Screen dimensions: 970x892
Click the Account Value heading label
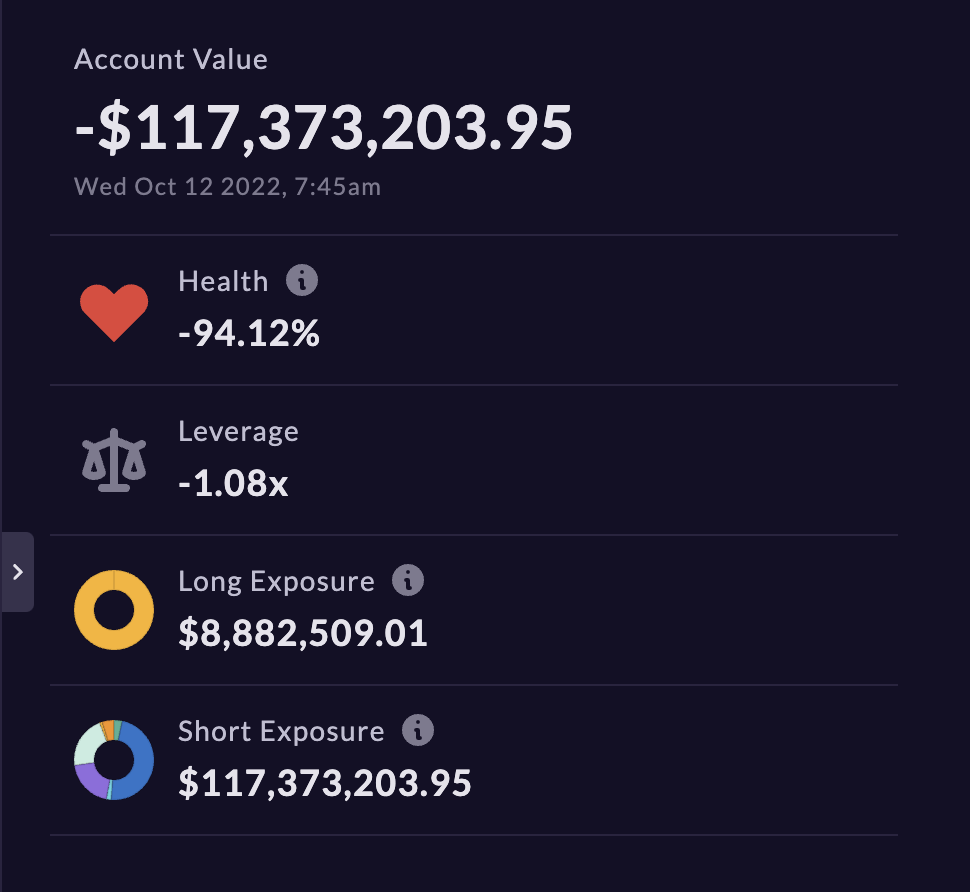171,60
